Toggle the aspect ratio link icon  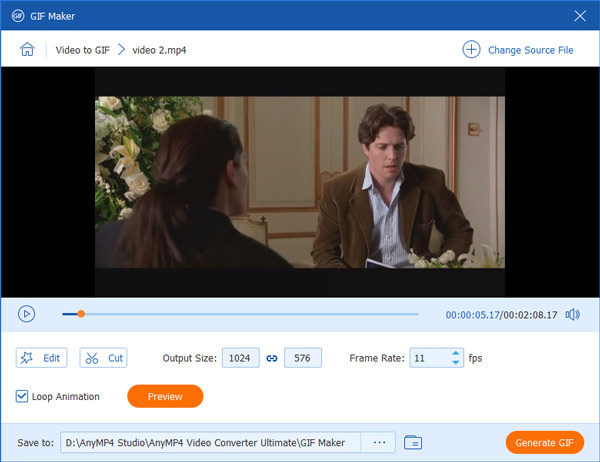coord(272,358)
